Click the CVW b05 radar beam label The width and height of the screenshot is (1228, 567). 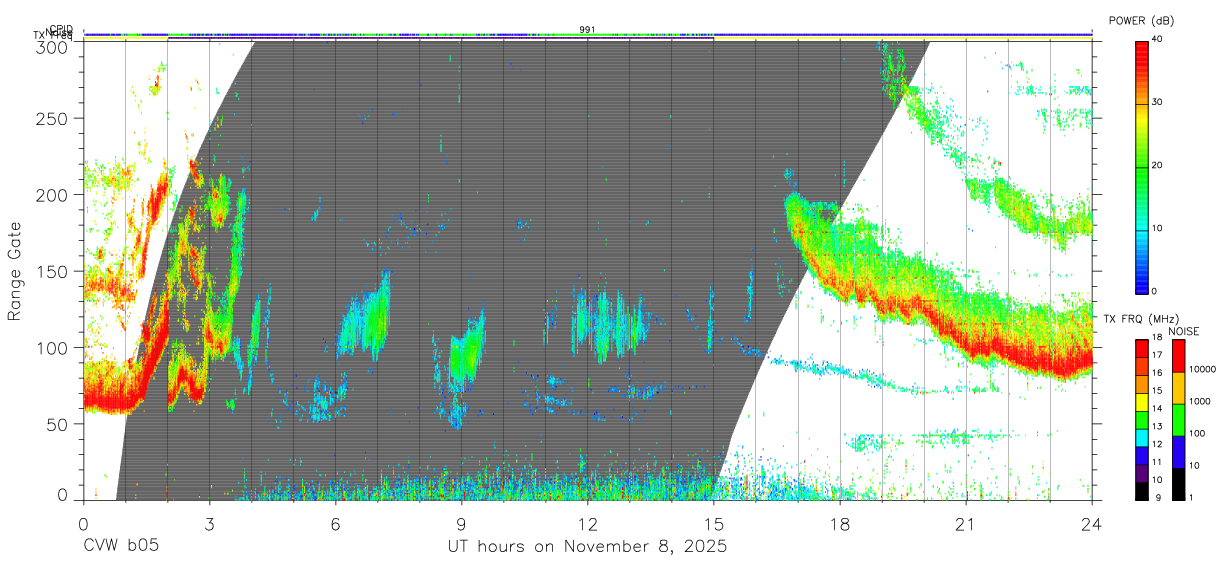121,547
